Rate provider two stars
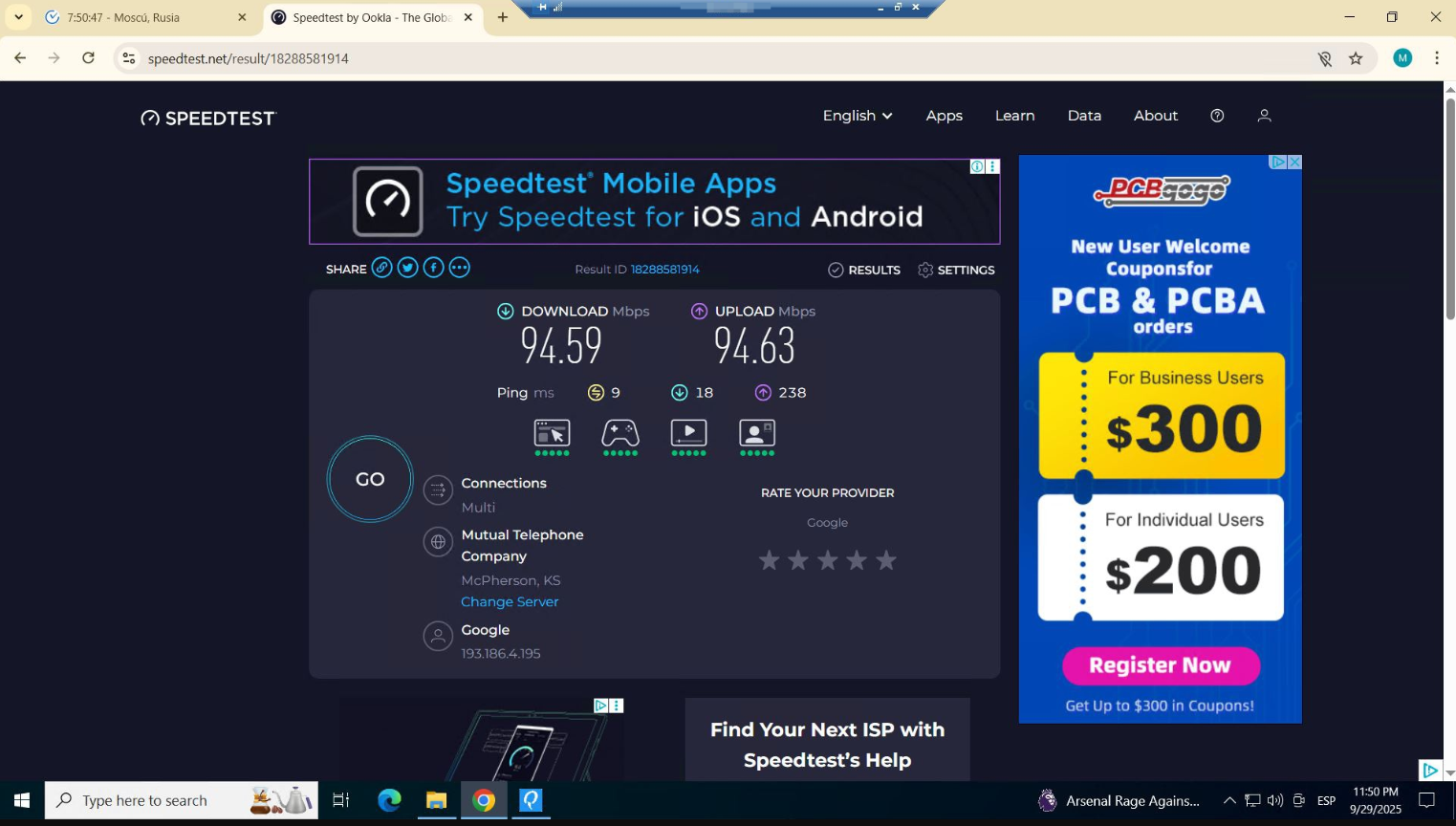This screenshot has width=1456, height=826. click(x=798, y=560)
